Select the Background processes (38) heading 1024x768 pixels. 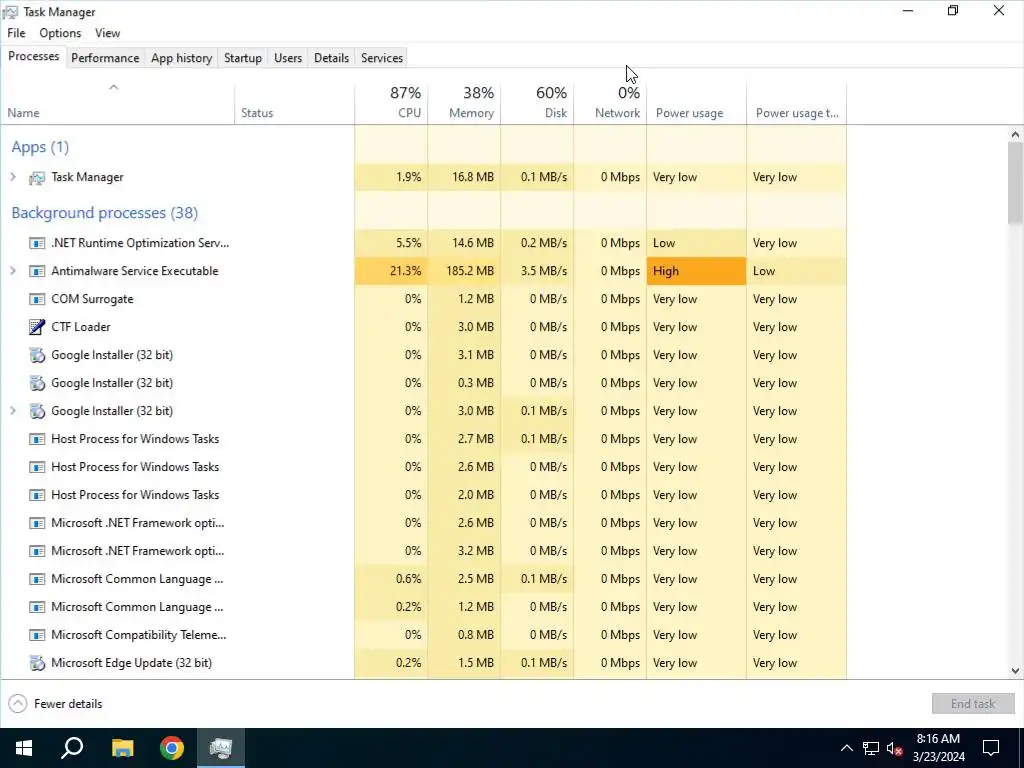click(104, 213)
